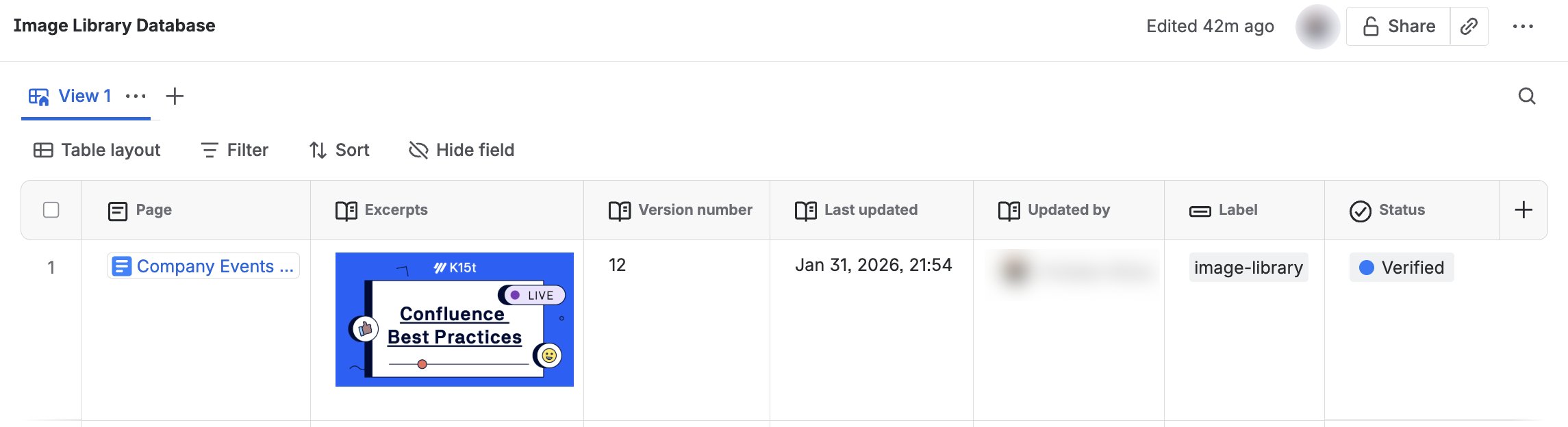
Task: Click the Excerpts column header
Action: pyautogui.click(x=396, y=210)
